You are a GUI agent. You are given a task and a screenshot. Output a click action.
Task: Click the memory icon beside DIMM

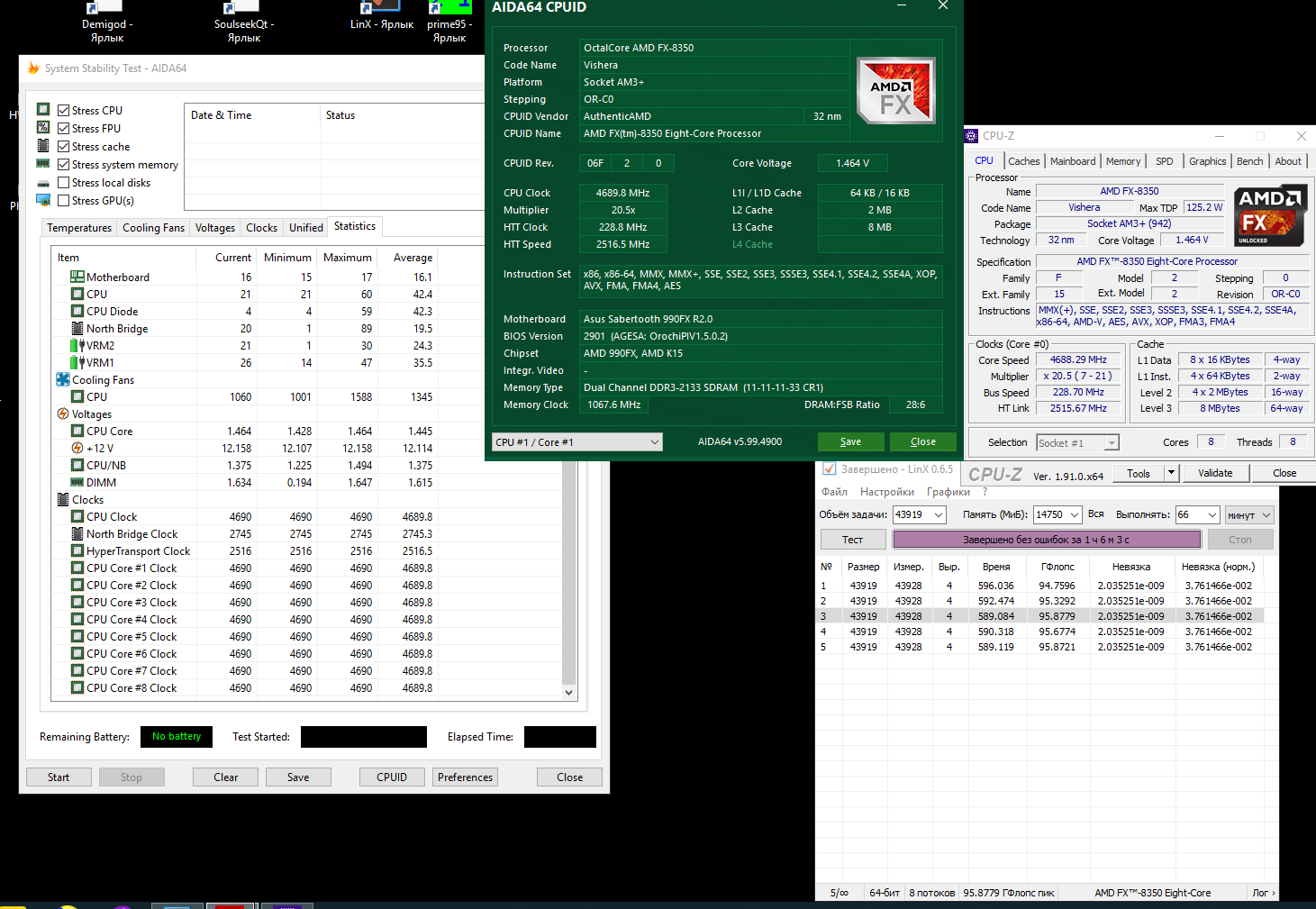(x=77, y=483)
